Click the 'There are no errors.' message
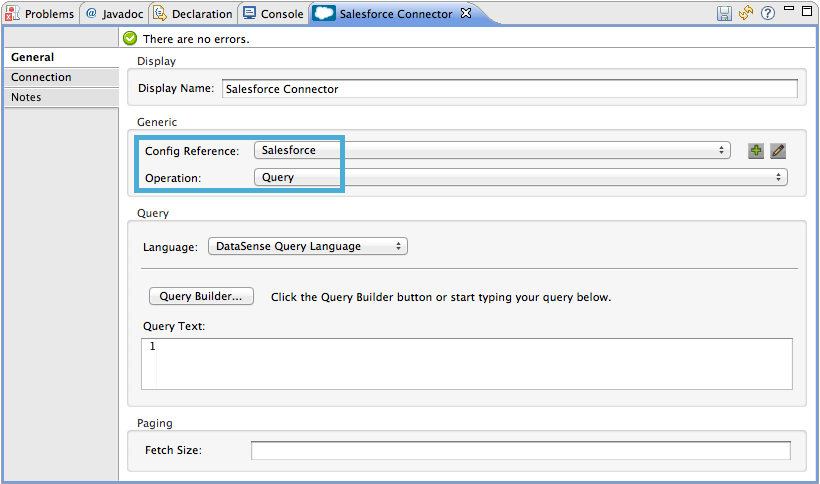Viewport: 820px width, 484px height. pyautogui.click(x=196, y=39)
